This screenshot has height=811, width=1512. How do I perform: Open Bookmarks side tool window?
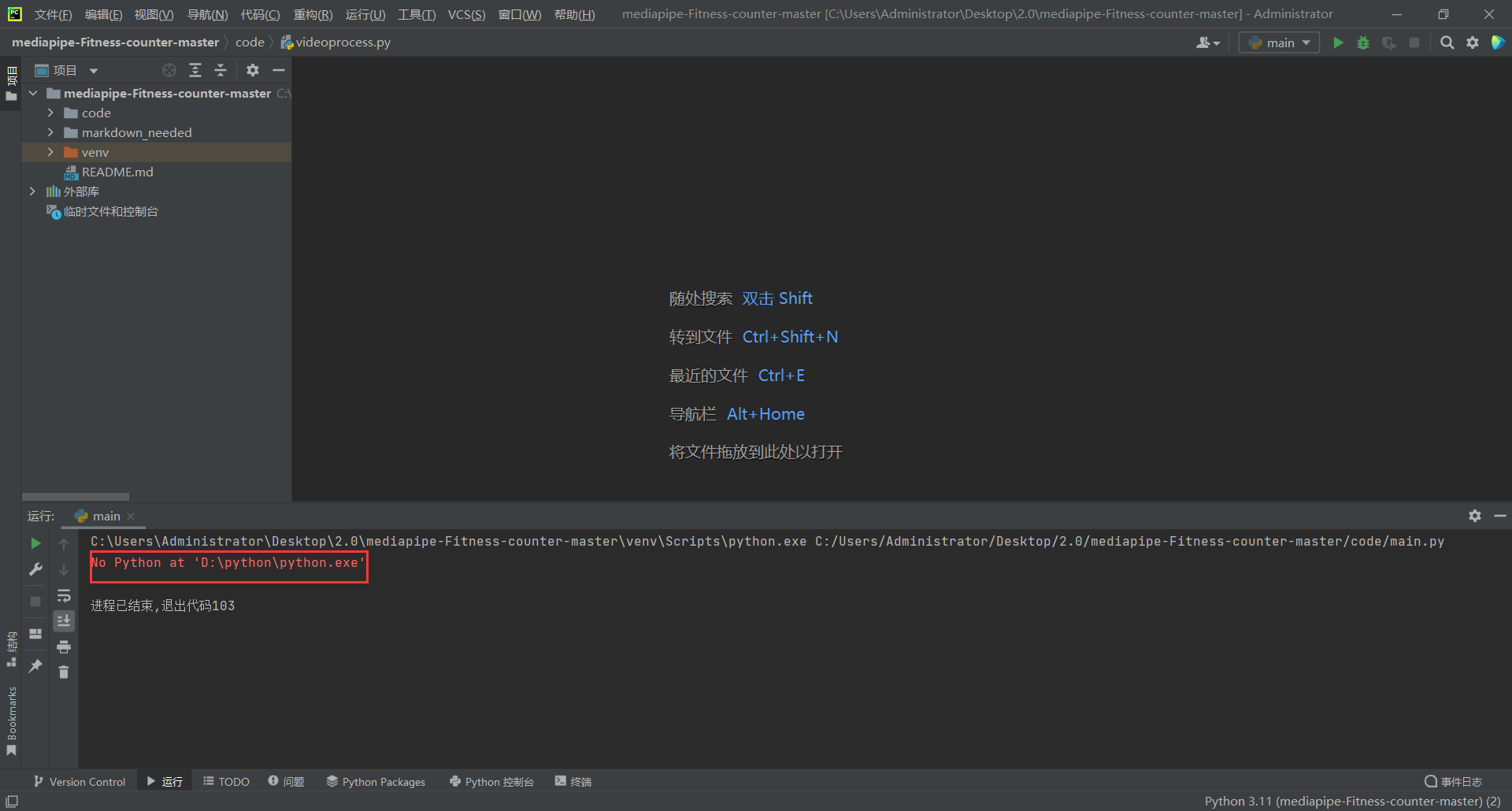(x=11, y=720)
